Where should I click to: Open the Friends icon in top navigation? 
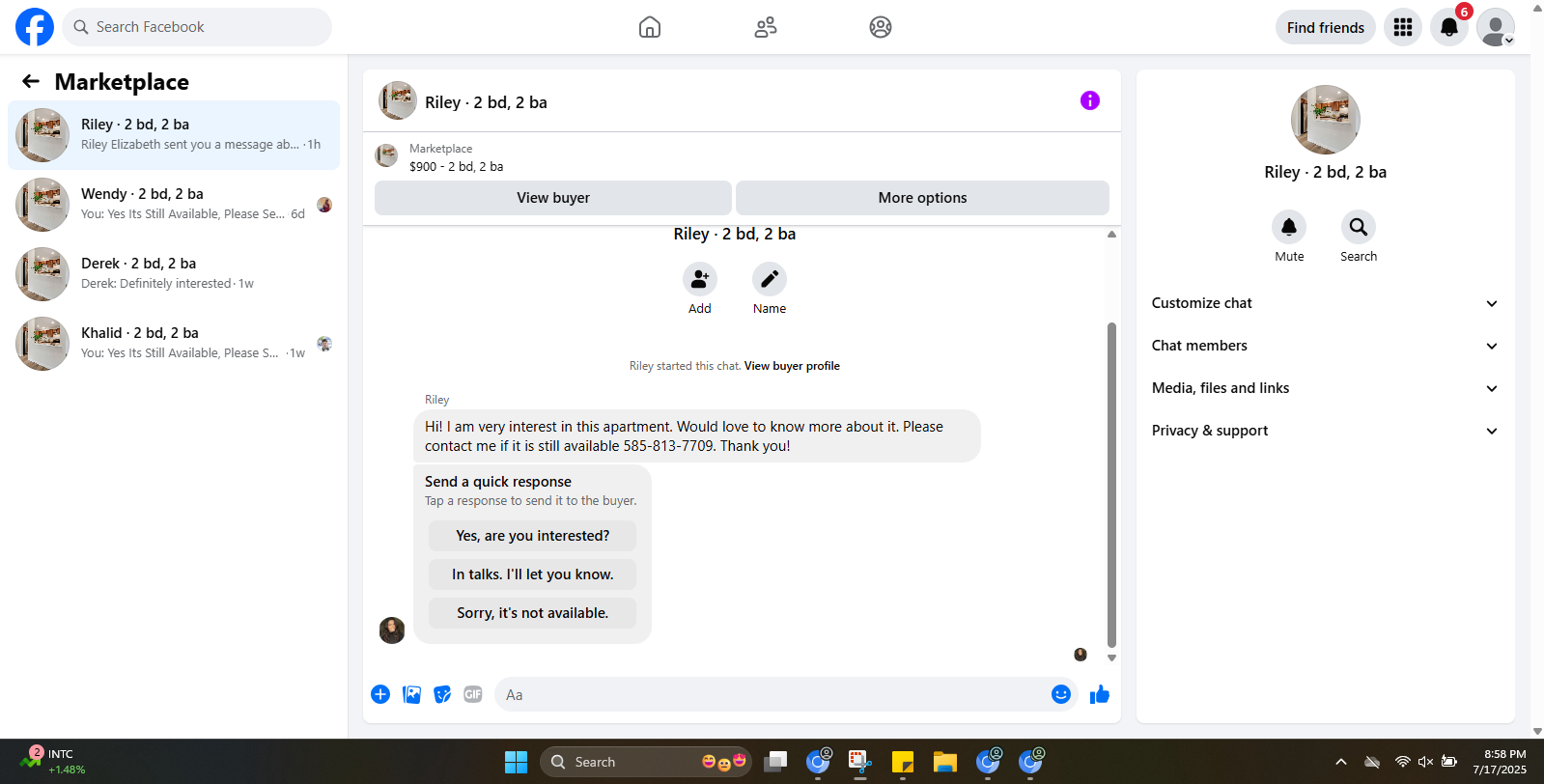(766, 27)
